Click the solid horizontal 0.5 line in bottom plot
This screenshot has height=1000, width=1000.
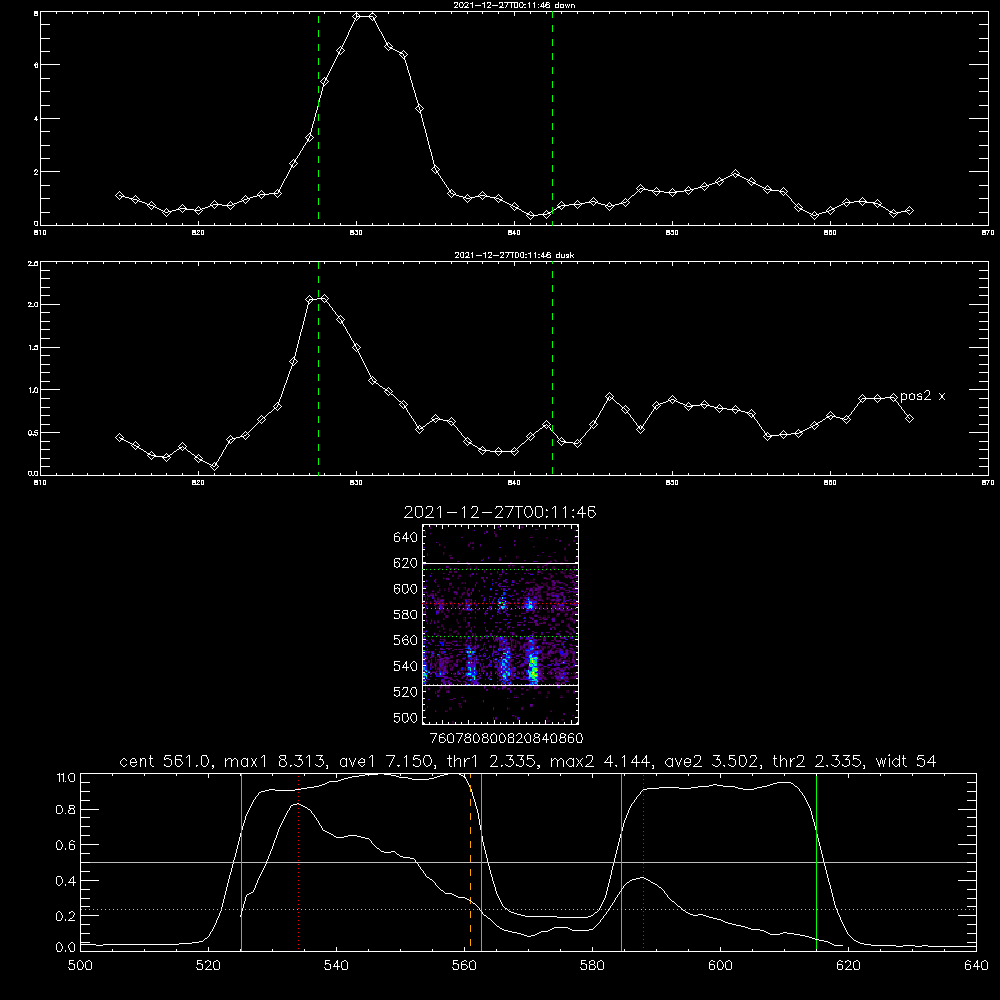coord(528,862)
